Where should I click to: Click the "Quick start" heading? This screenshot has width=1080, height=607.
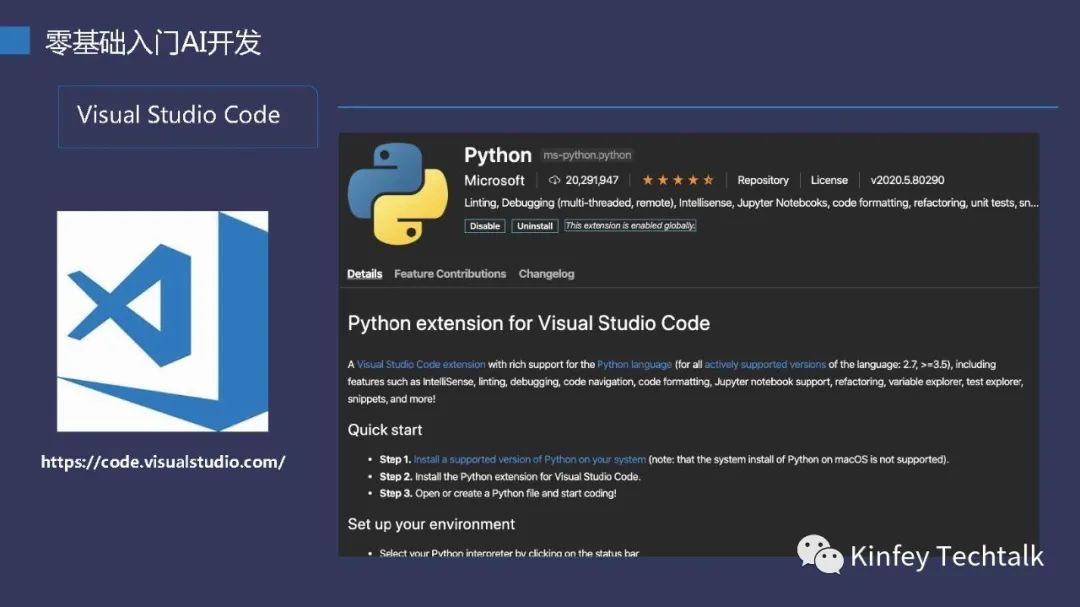click(x=384, y=430)
